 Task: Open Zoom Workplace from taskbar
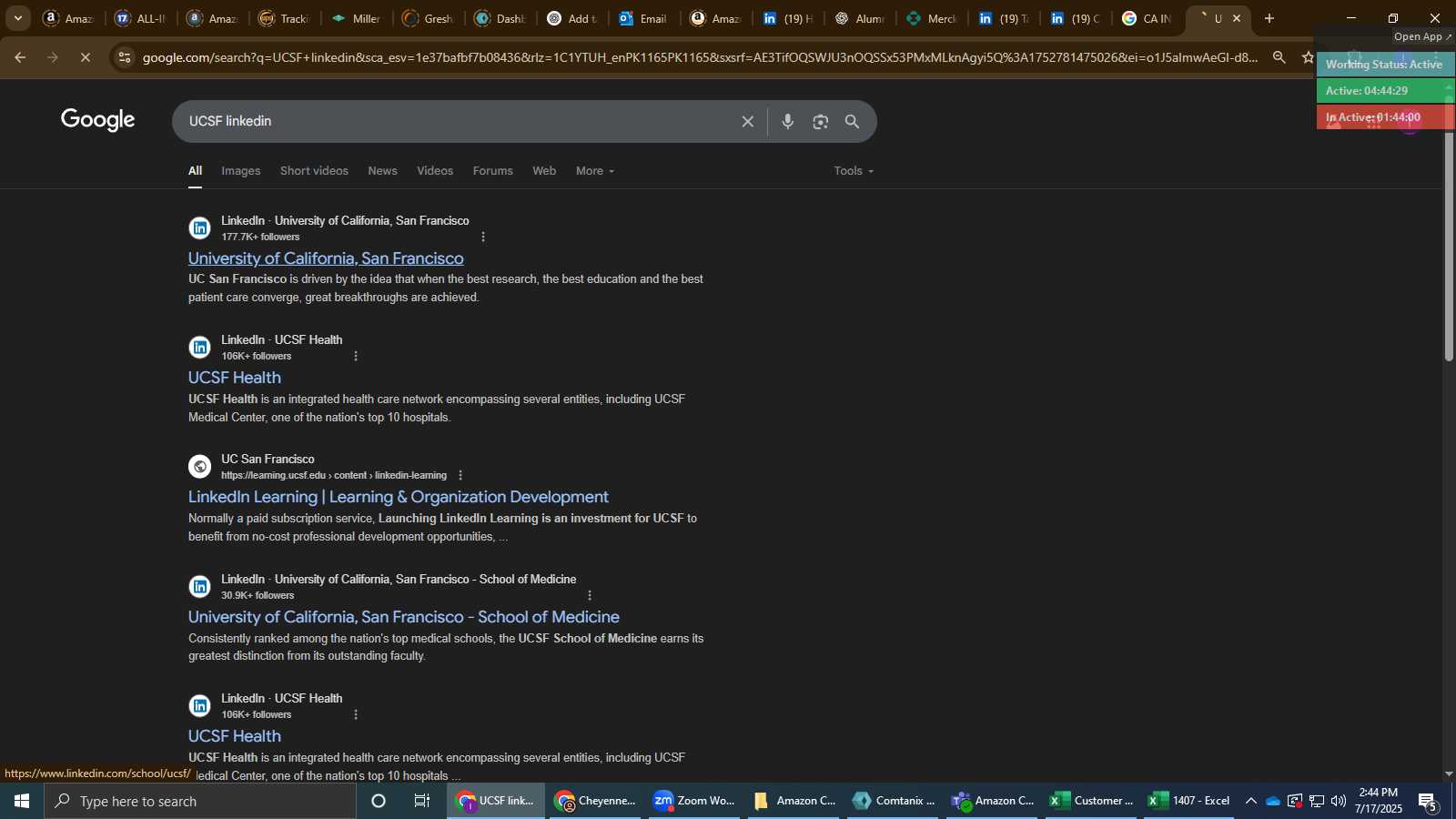(694, 801)
